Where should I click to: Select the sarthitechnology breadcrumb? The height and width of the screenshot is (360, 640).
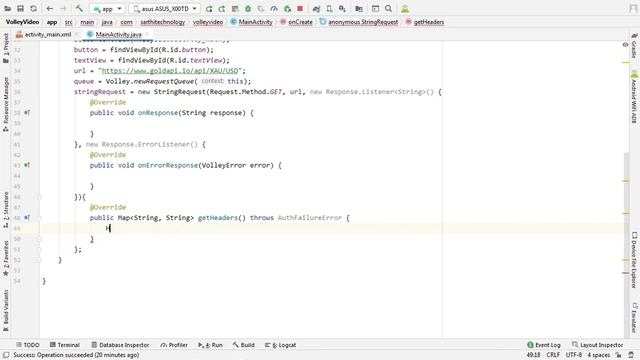coord(162,22)
